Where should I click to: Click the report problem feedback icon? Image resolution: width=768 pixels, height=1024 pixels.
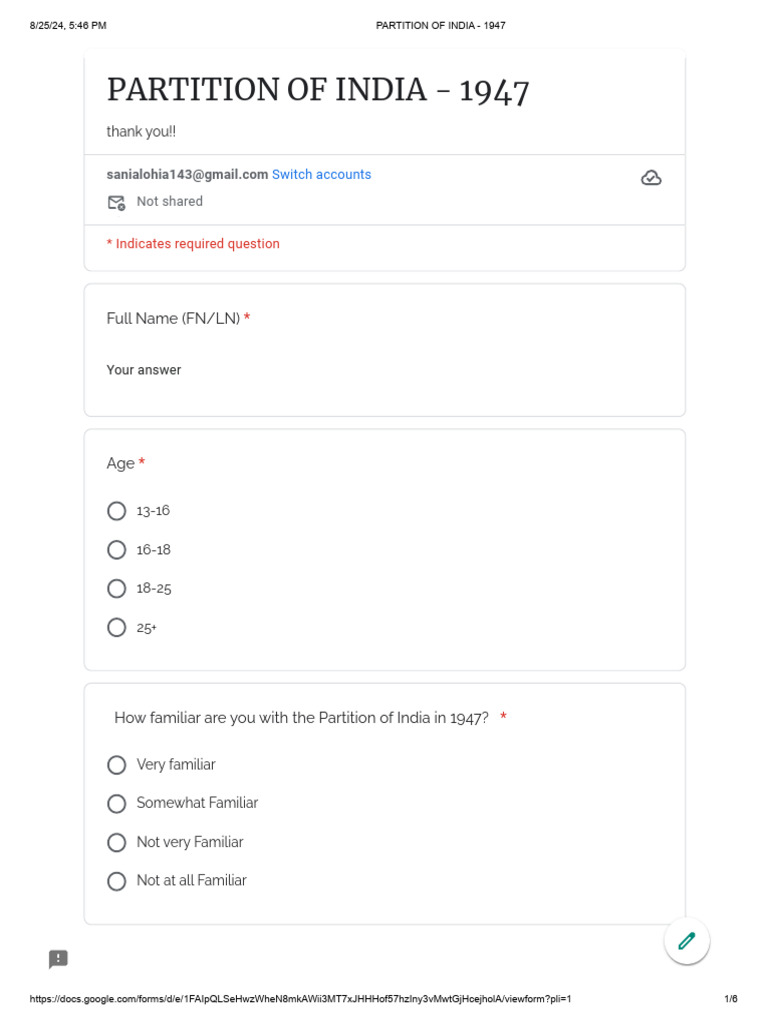59,960
